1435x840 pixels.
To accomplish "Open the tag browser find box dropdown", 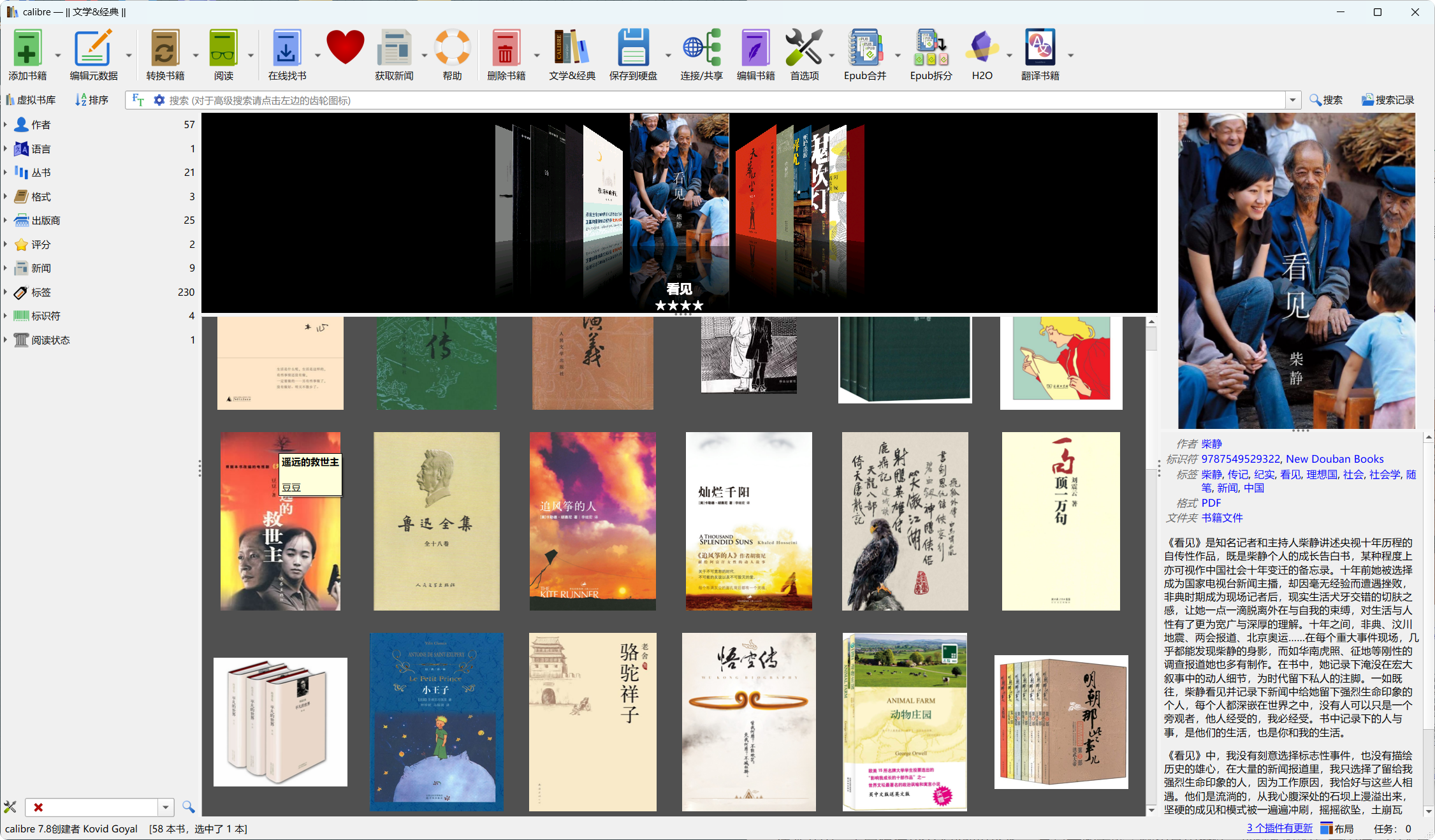I will click(166, 807).
